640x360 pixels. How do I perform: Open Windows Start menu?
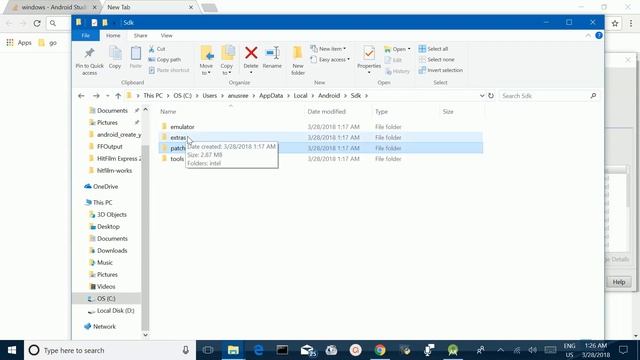point(12,350)
